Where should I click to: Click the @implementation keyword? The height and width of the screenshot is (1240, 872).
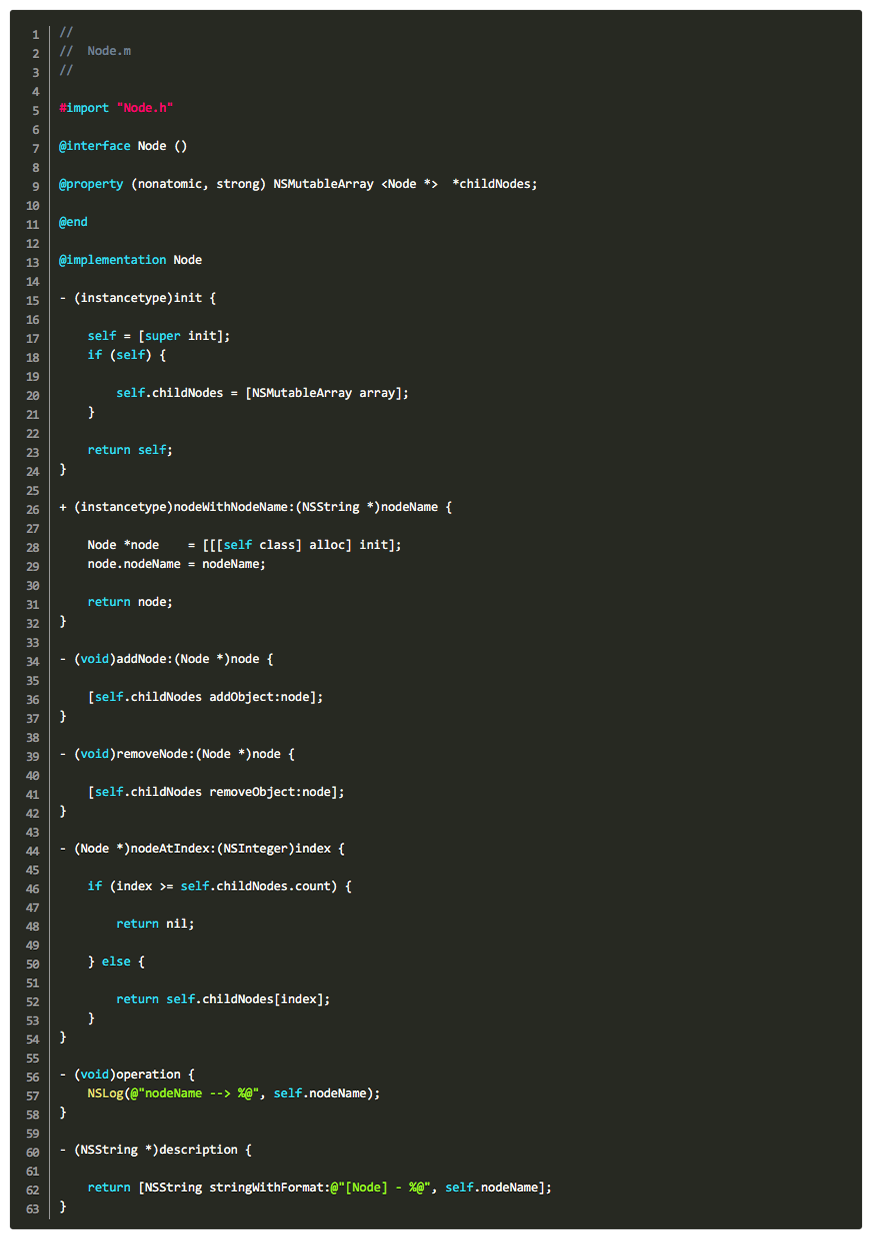[x=113, y=260]
